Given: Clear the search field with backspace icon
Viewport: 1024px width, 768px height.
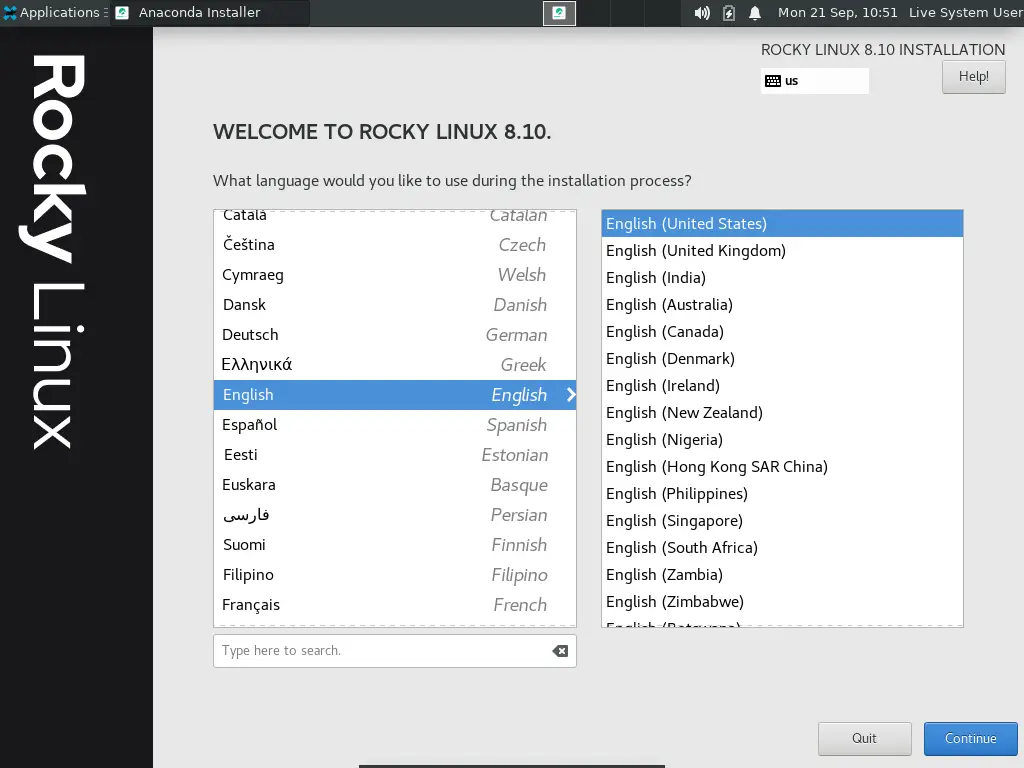Looking at the screenshot, I should 560,651.
